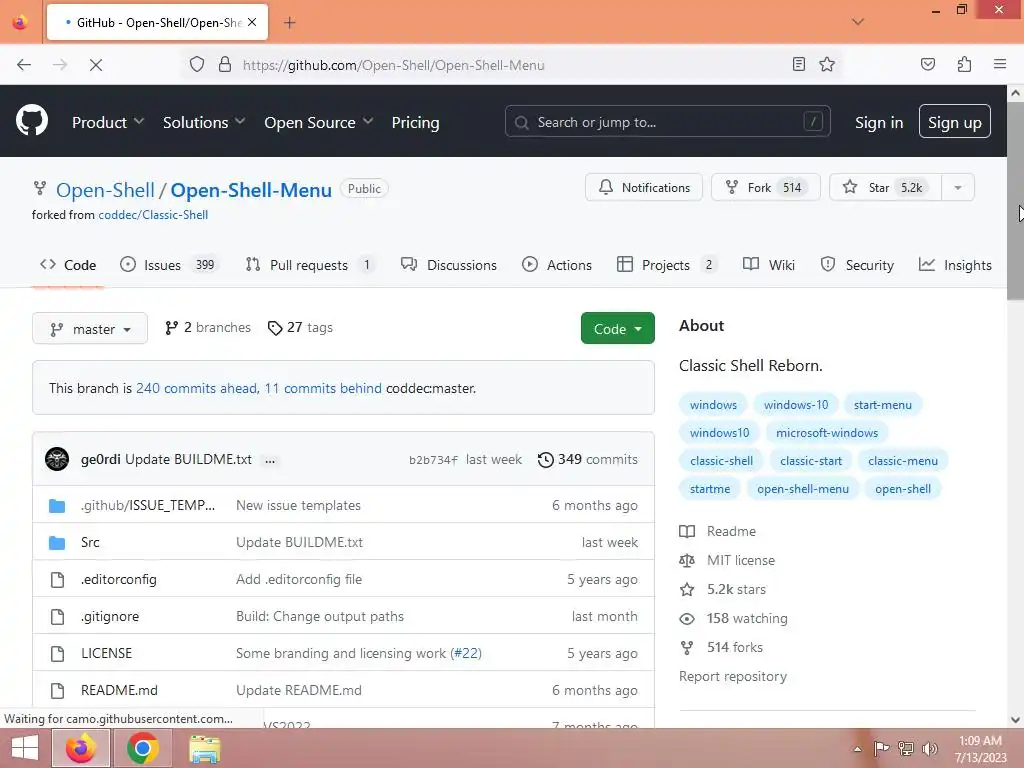Bookmark page with star in address bar
The width and height of the screenshot is (1024, 768).
pos(827,64)
